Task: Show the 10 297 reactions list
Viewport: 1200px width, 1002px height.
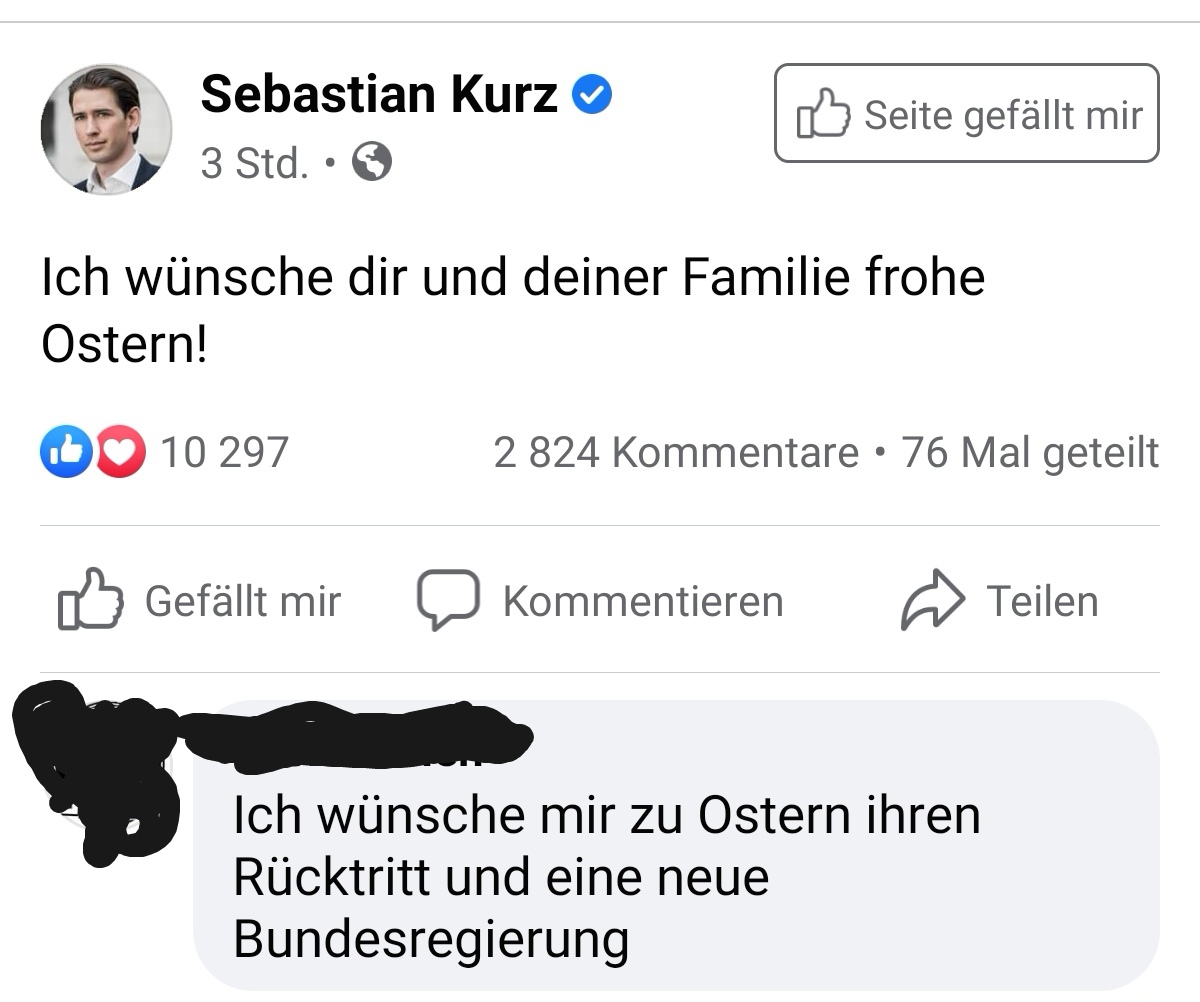Action: [x=224, y=452]
